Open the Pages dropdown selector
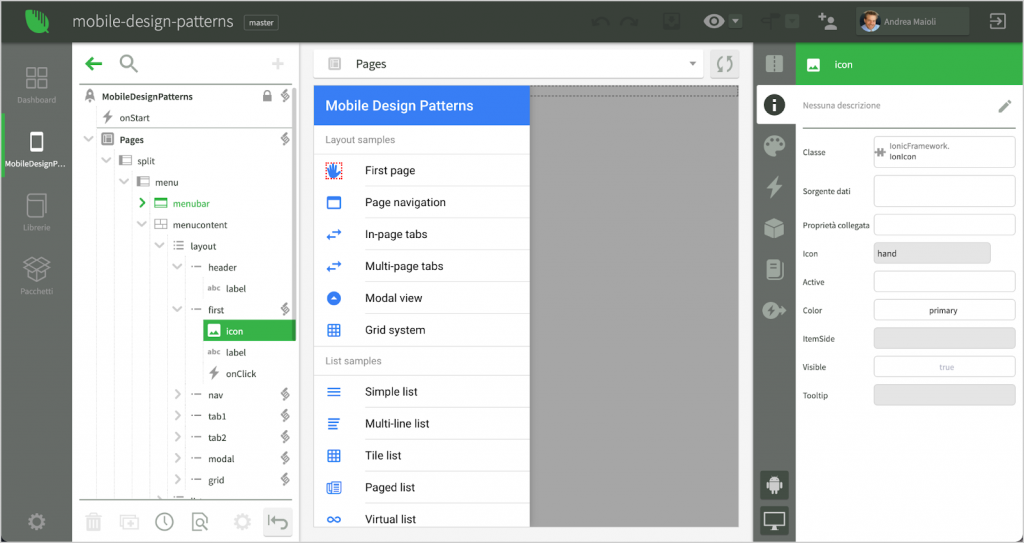This screenshot has width=1024, height=543. 508,64
